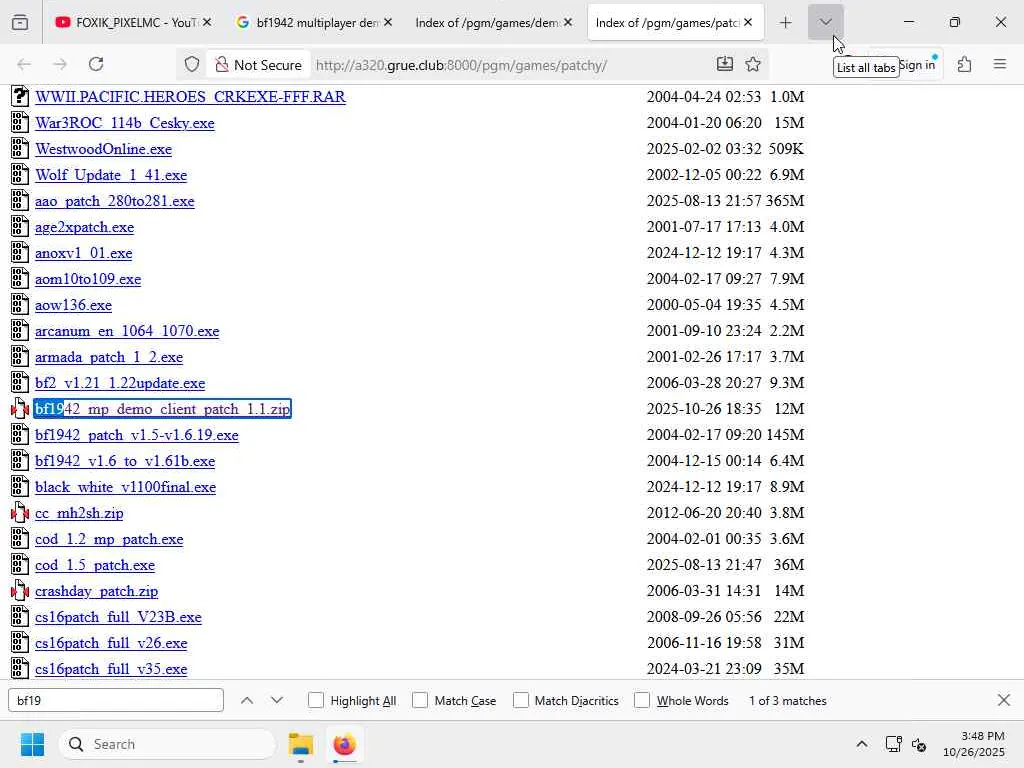Image resolution: width=1024 pixels, height=768 pixels.
Task: Open War3ROC_114b_Cesky.exe link
Action: point(124,123)
